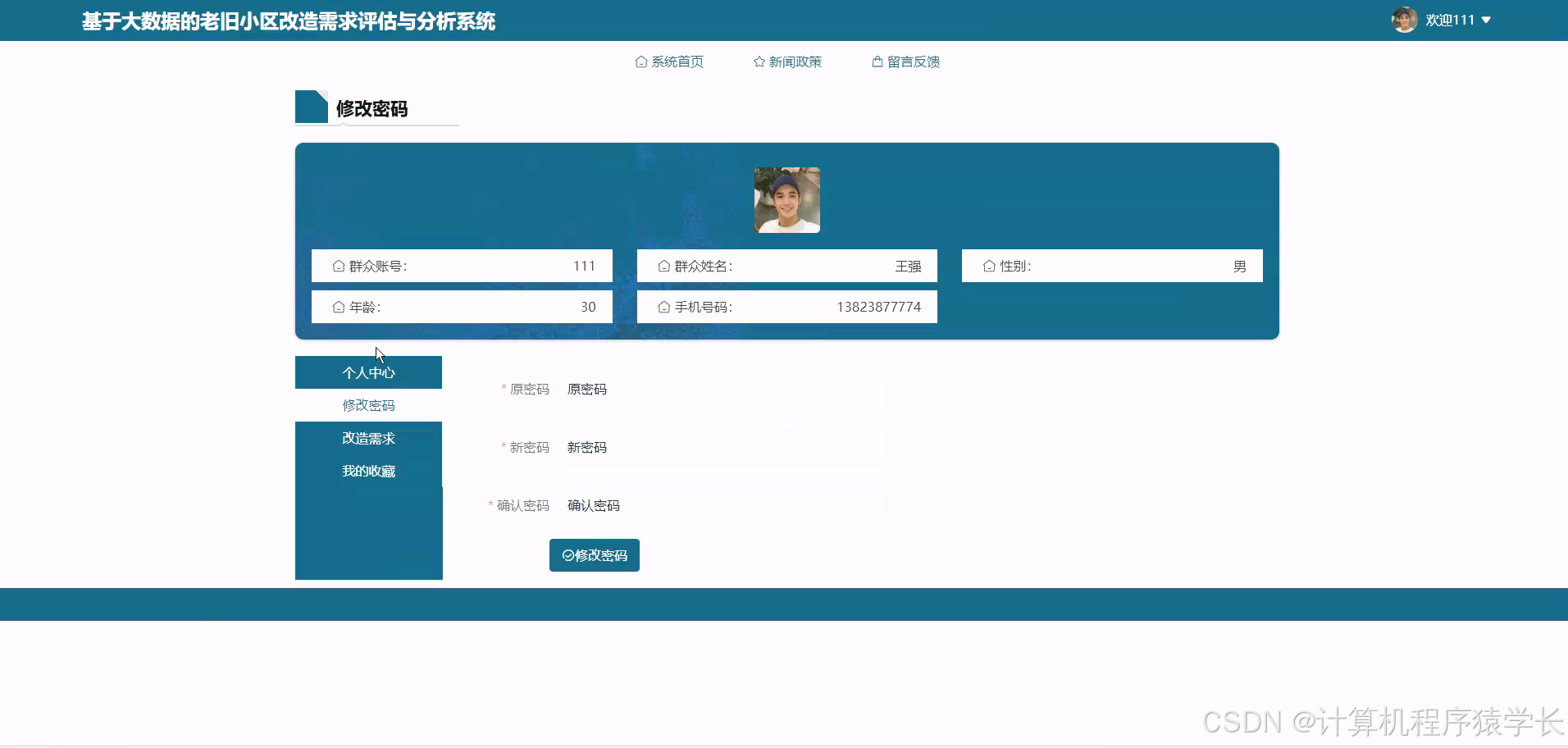Select 我的收藏 in the sidebar
The width and height of the screenshot is (1568, 748).
point(368,471)
